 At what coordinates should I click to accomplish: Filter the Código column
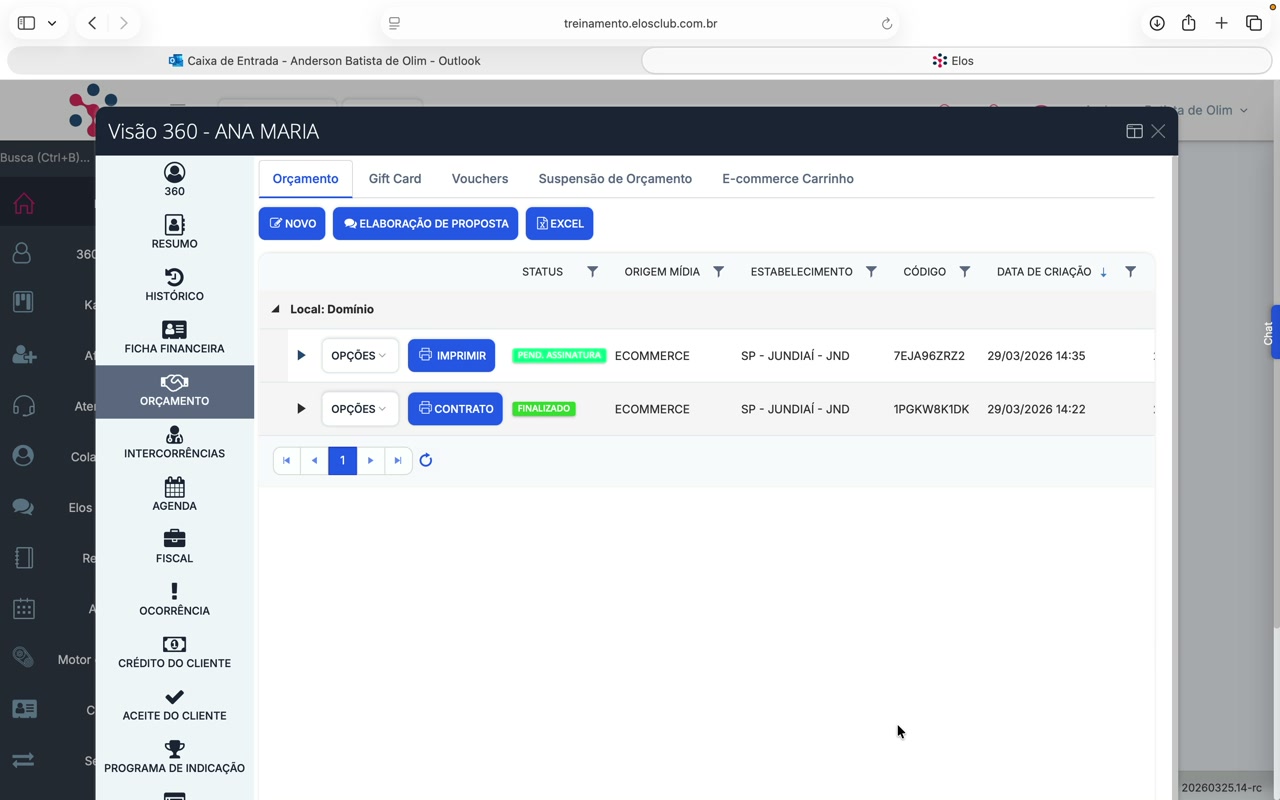pyautogui.click(x=964, y=272)
